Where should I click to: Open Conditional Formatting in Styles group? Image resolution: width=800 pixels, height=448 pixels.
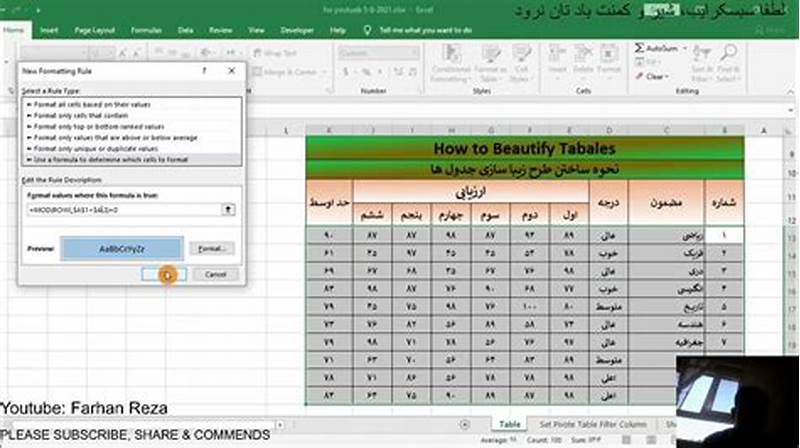point(450,64)
